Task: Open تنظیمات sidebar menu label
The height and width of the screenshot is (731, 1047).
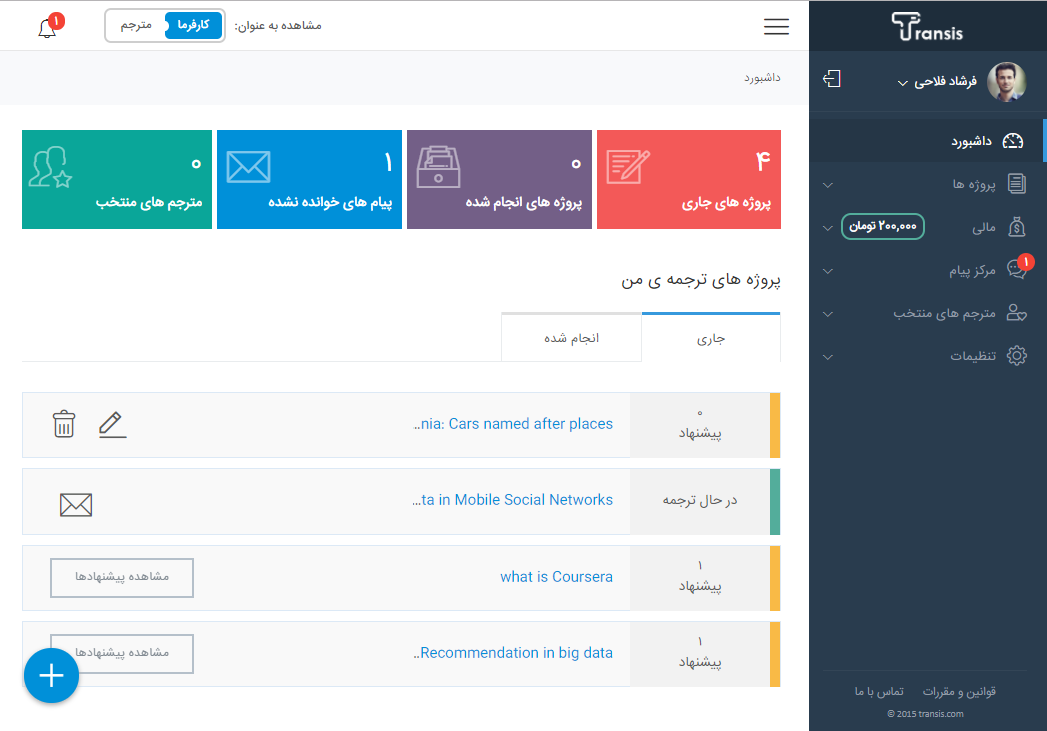Action: 973,356
